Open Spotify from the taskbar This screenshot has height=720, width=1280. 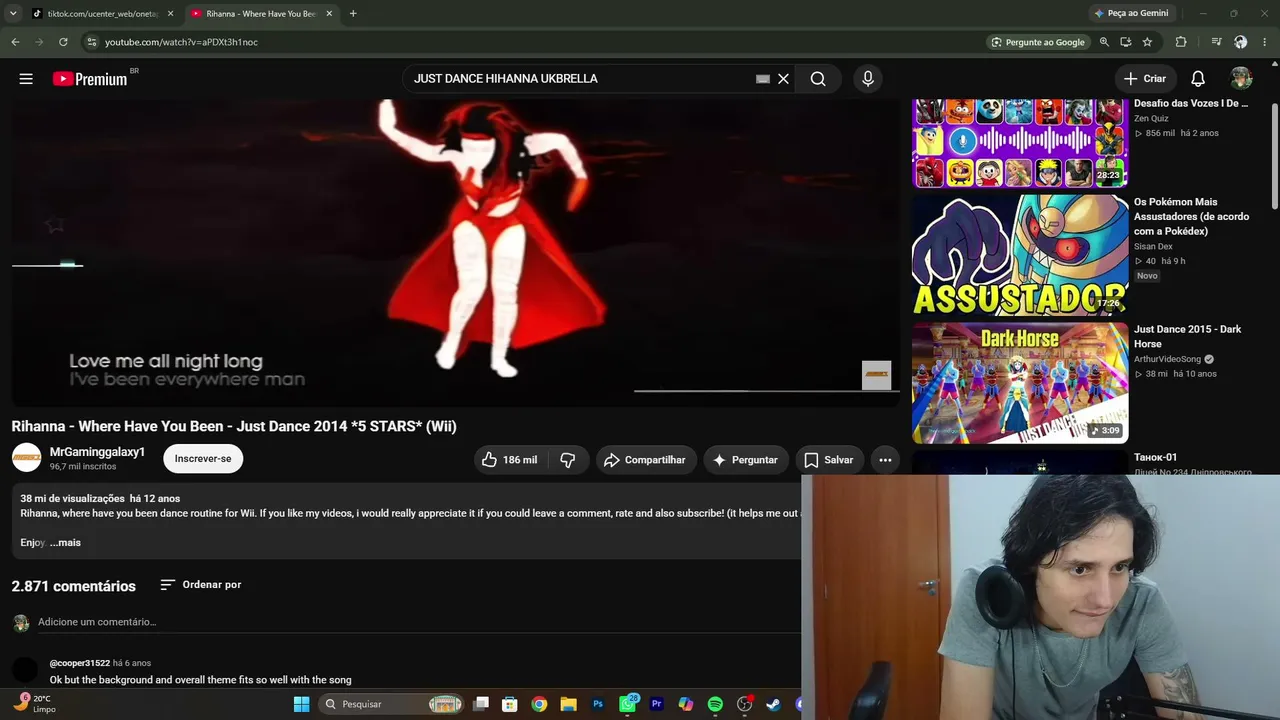coord(715,704)
